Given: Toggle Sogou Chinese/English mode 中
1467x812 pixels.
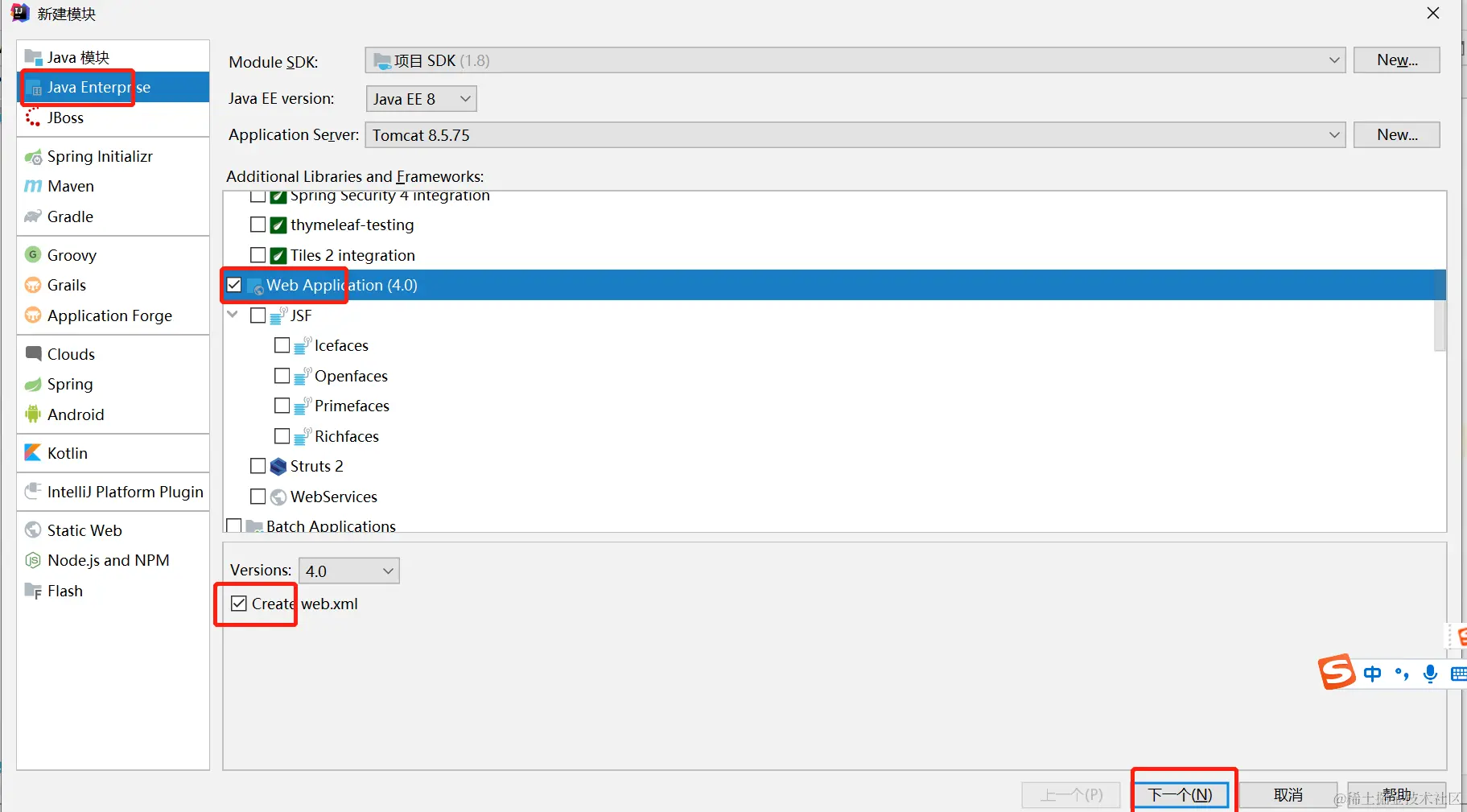Looking at the screenshot, I should [1373, 674].
